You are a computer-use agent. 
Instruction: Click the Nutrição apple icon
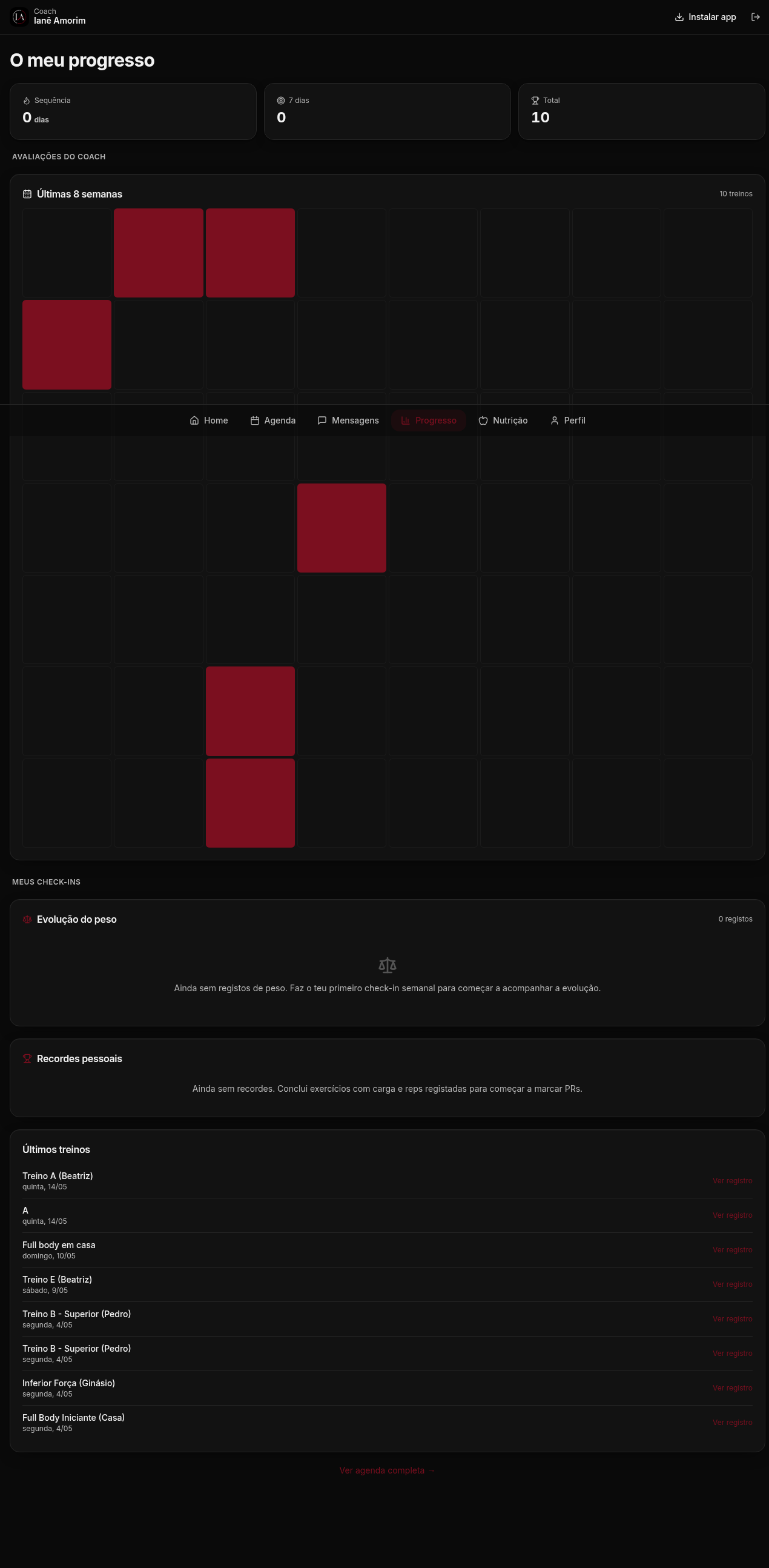483,420
